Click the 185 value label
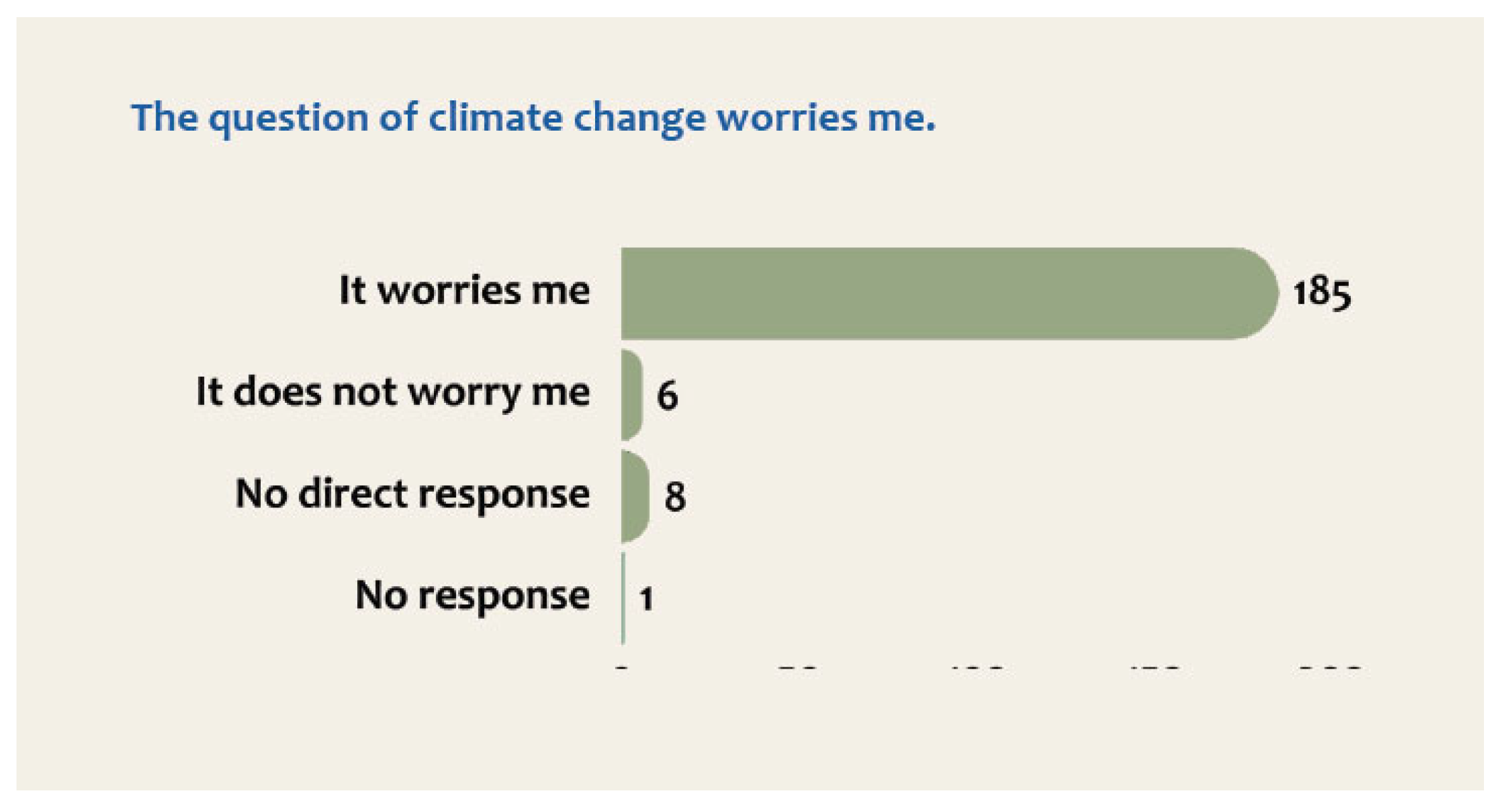Viewport: 1503px width, 812px height. (x=1322, y=293)
